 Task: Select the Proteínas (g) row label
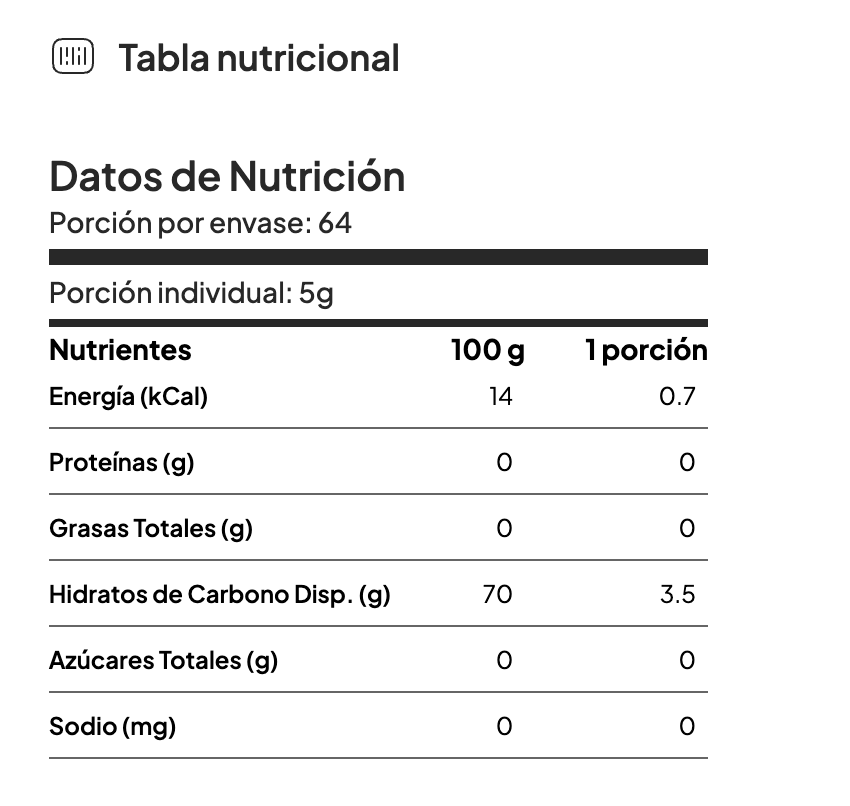click(x=121, y=462)
